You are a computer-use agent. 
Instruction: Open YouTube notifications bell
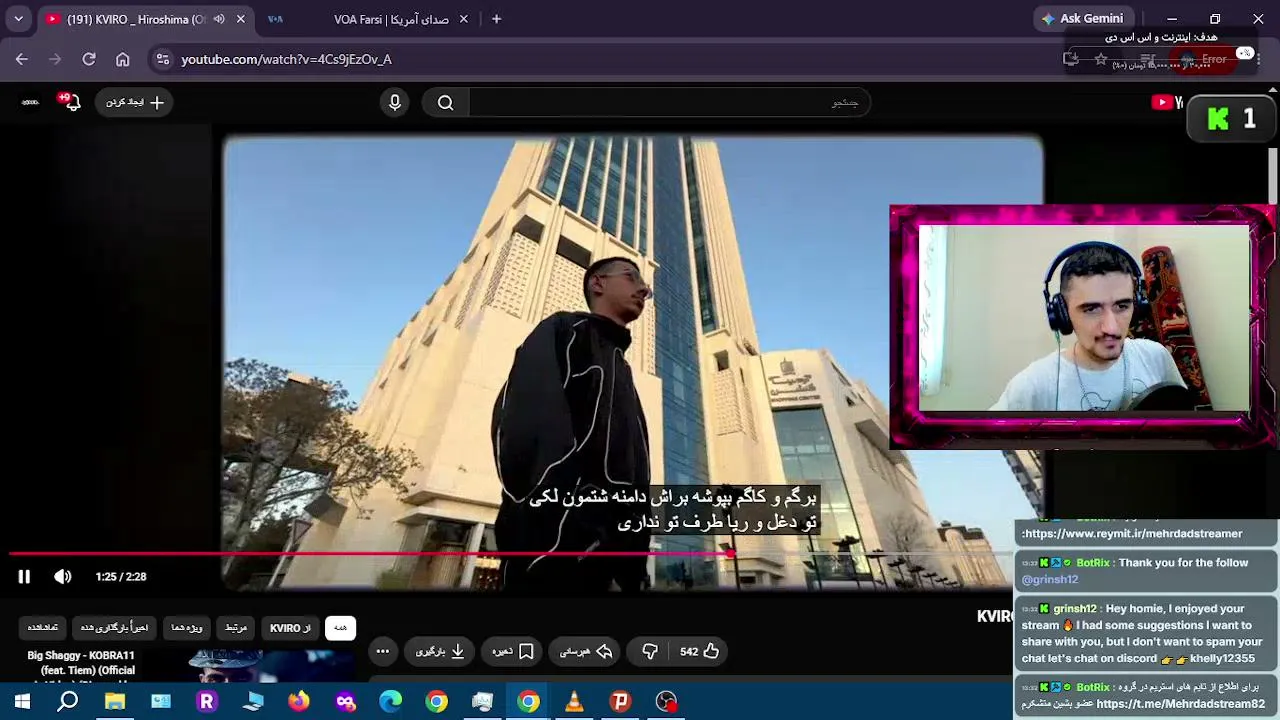click(70, 102)
